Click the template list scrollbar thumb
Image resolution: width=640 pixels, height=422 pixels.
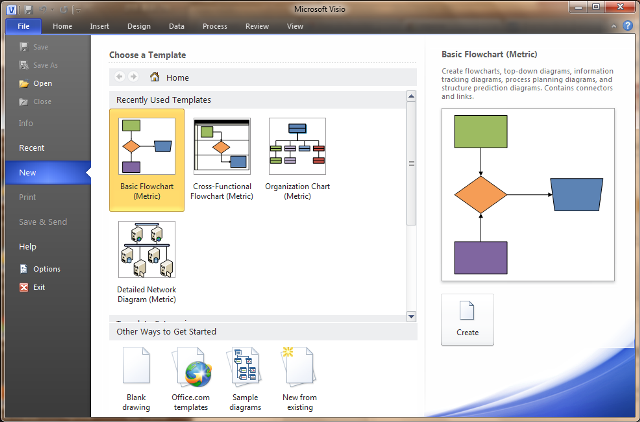click(411, 163)
